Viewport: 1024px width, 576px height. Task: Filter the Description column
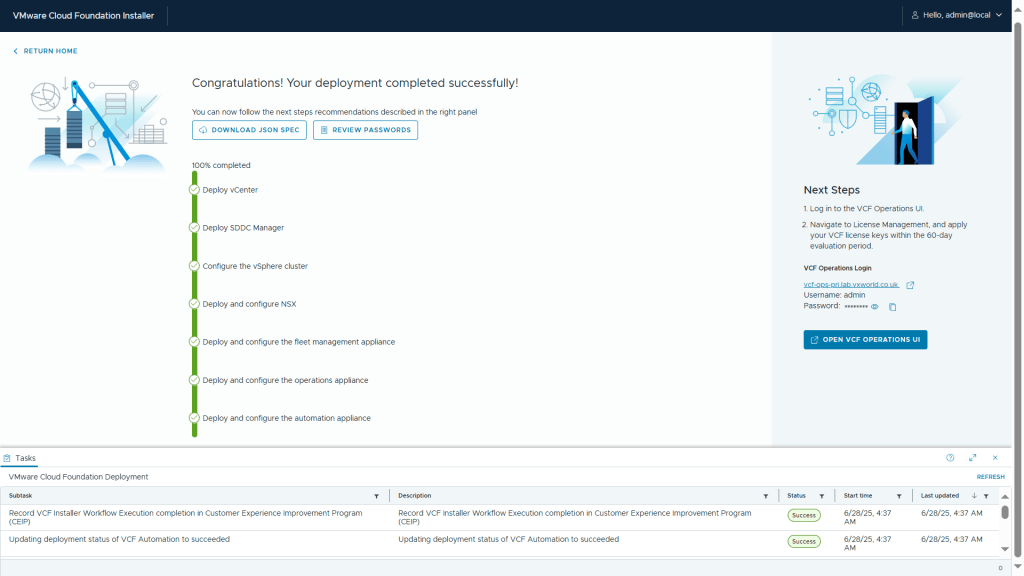pos(765,496)
